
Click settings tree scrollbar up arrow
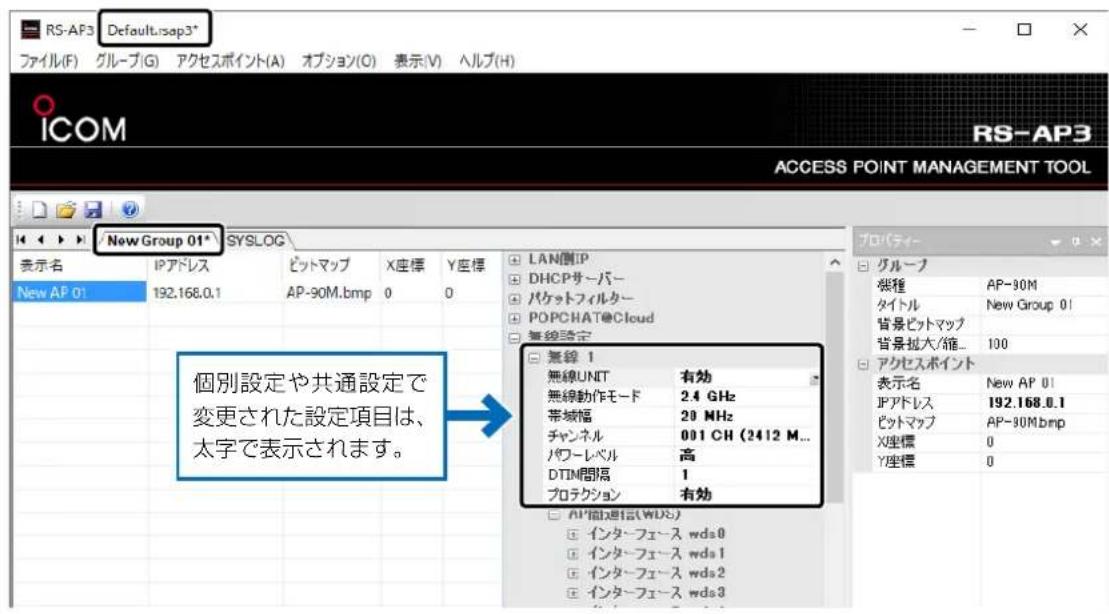(x=835, y=263)
